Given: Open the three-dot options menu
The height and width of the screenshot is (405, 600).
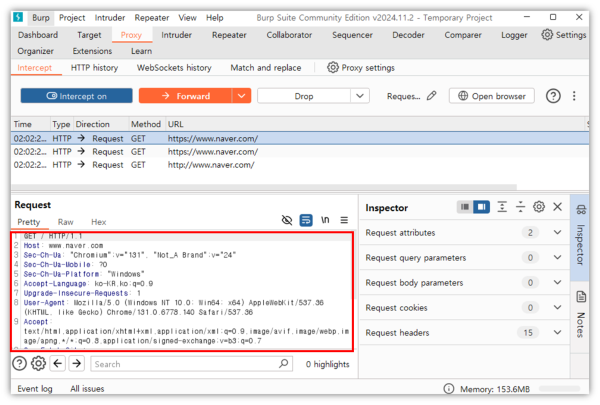Looking at the screenshot, I should pos(574,96).
